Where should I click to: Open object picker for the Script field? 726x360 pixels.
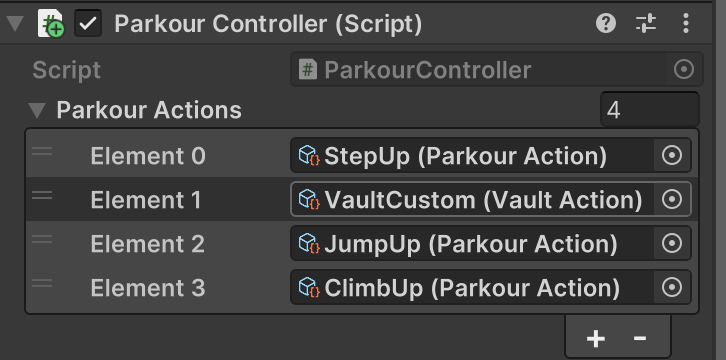pyautogui.click(x=684, y=69)
